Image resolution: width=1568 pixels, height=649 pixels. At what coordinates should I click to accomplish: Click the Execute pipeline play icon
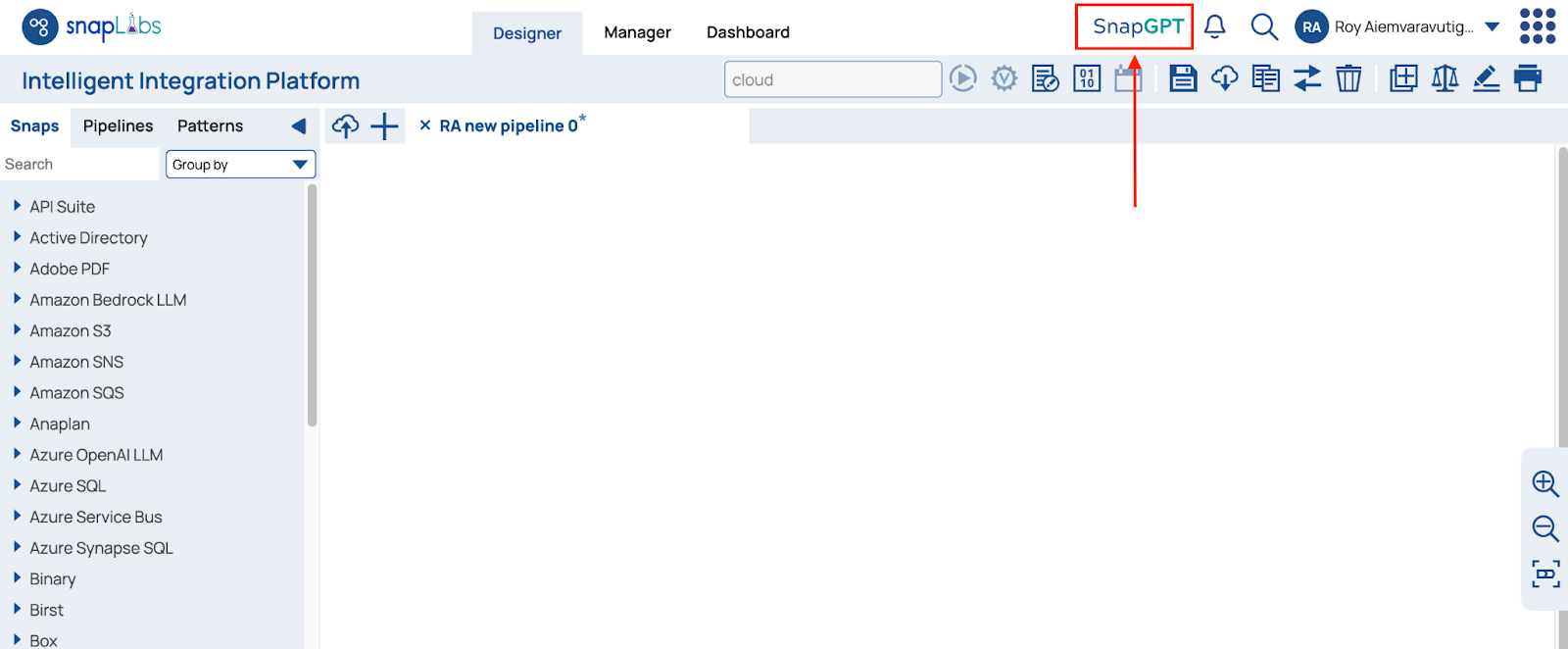(x=963, y=78)
